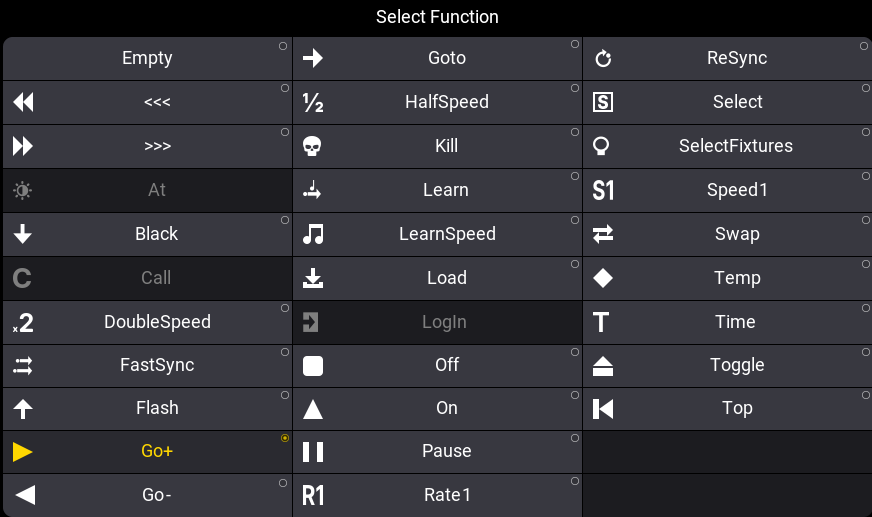Click the fast-forward double-arrow icon
The image size is (872, 517).
point(23,146)
